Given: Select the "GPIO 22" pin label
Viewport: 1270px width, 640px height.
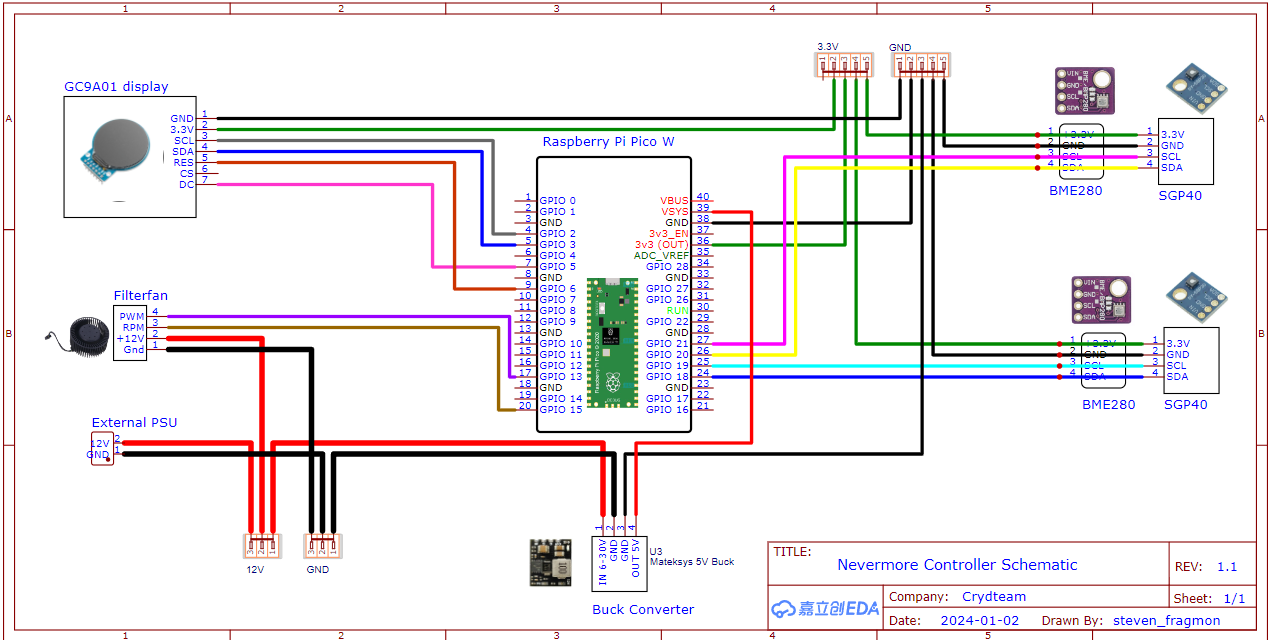Looking at the screenshot, I should click(x=668, y=322).
